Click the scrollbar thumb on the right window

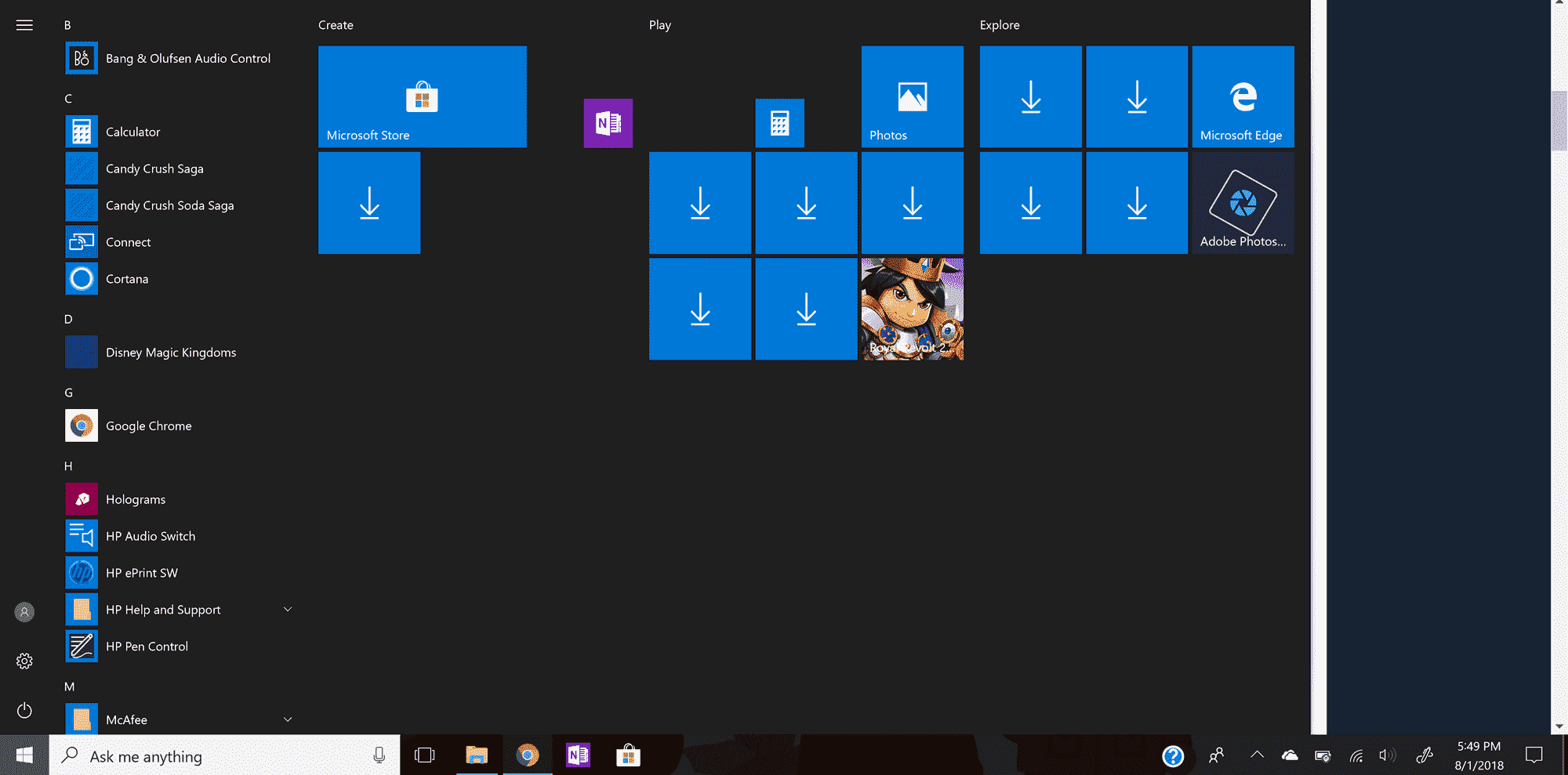coord(1559,121)
